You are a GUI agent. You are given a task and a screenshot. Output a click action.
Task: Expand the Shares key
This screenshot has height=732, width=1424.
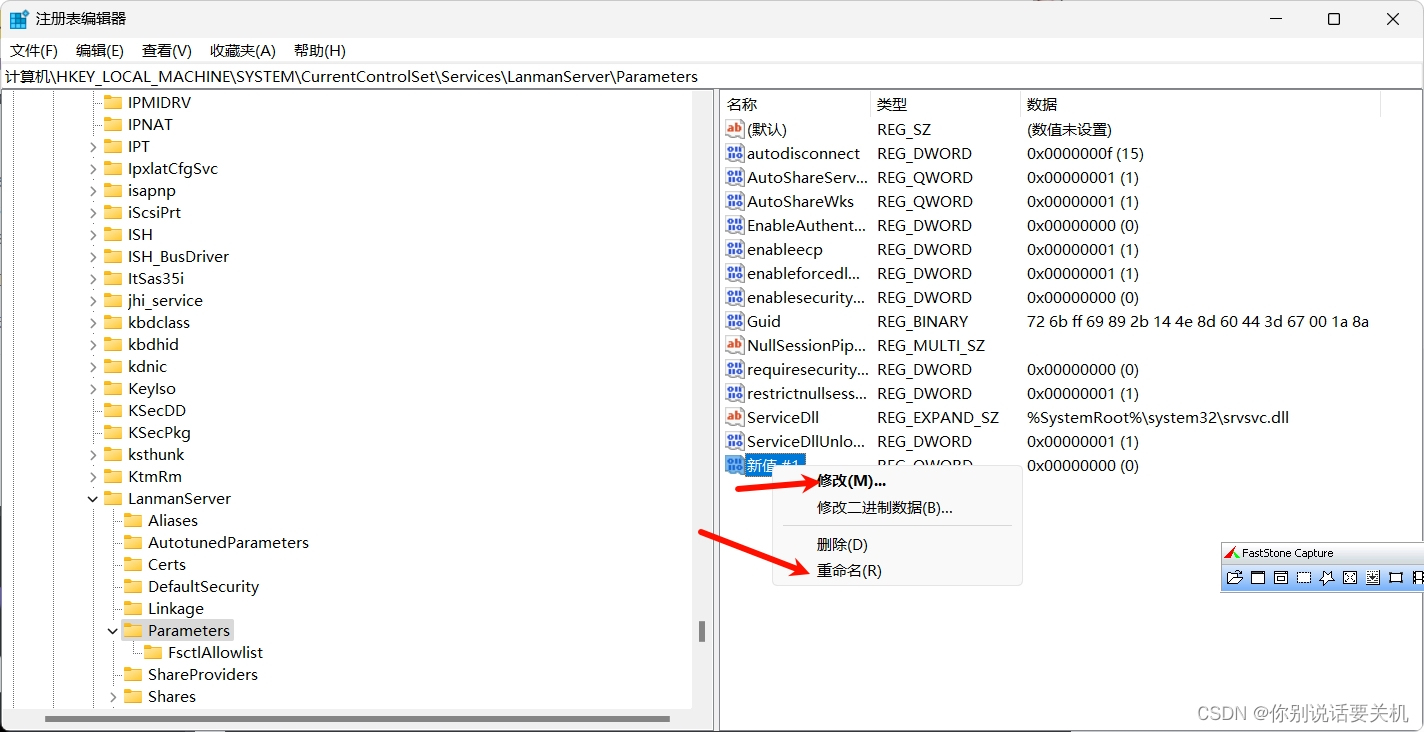click(113, 696)
